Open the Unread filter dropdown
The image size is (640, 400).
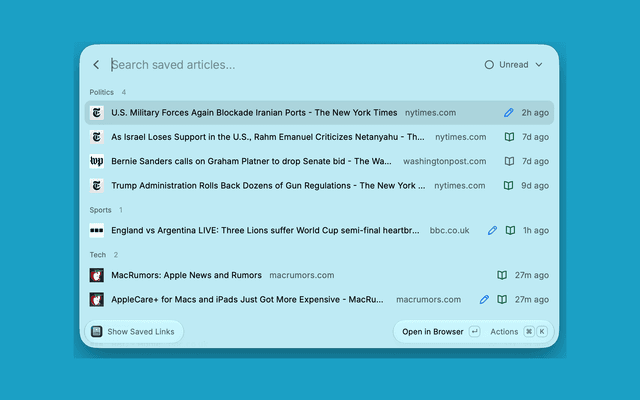coord(514,64)
